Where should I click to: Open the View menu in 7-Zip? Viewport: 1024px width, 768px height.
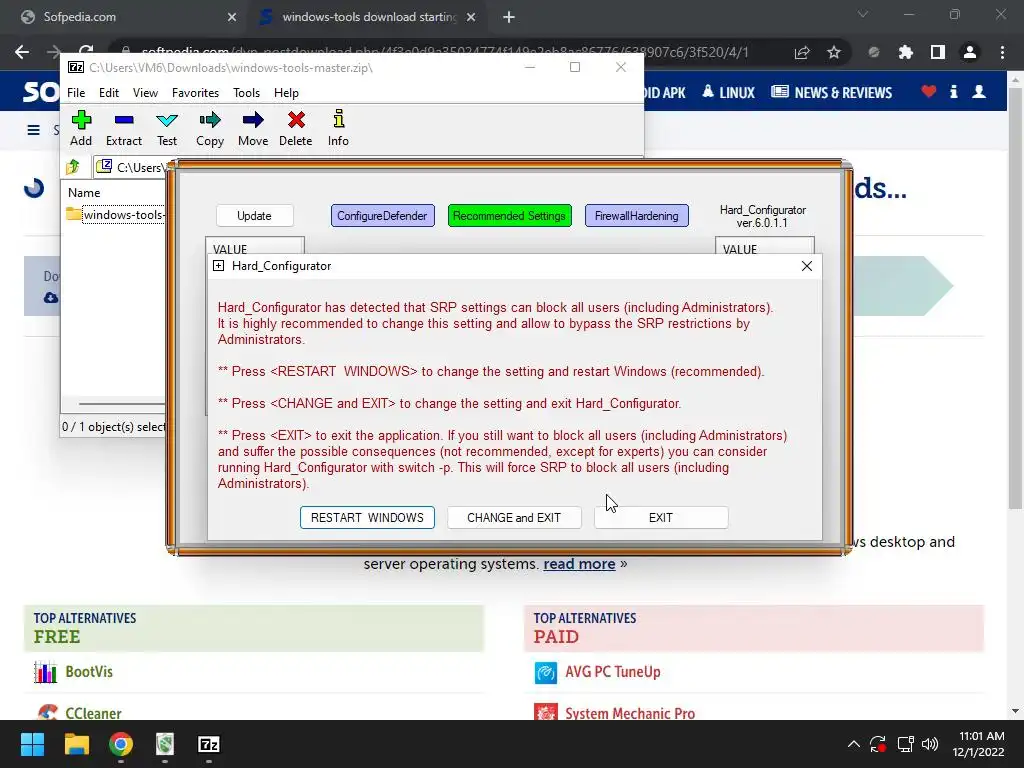coord(145,93)
